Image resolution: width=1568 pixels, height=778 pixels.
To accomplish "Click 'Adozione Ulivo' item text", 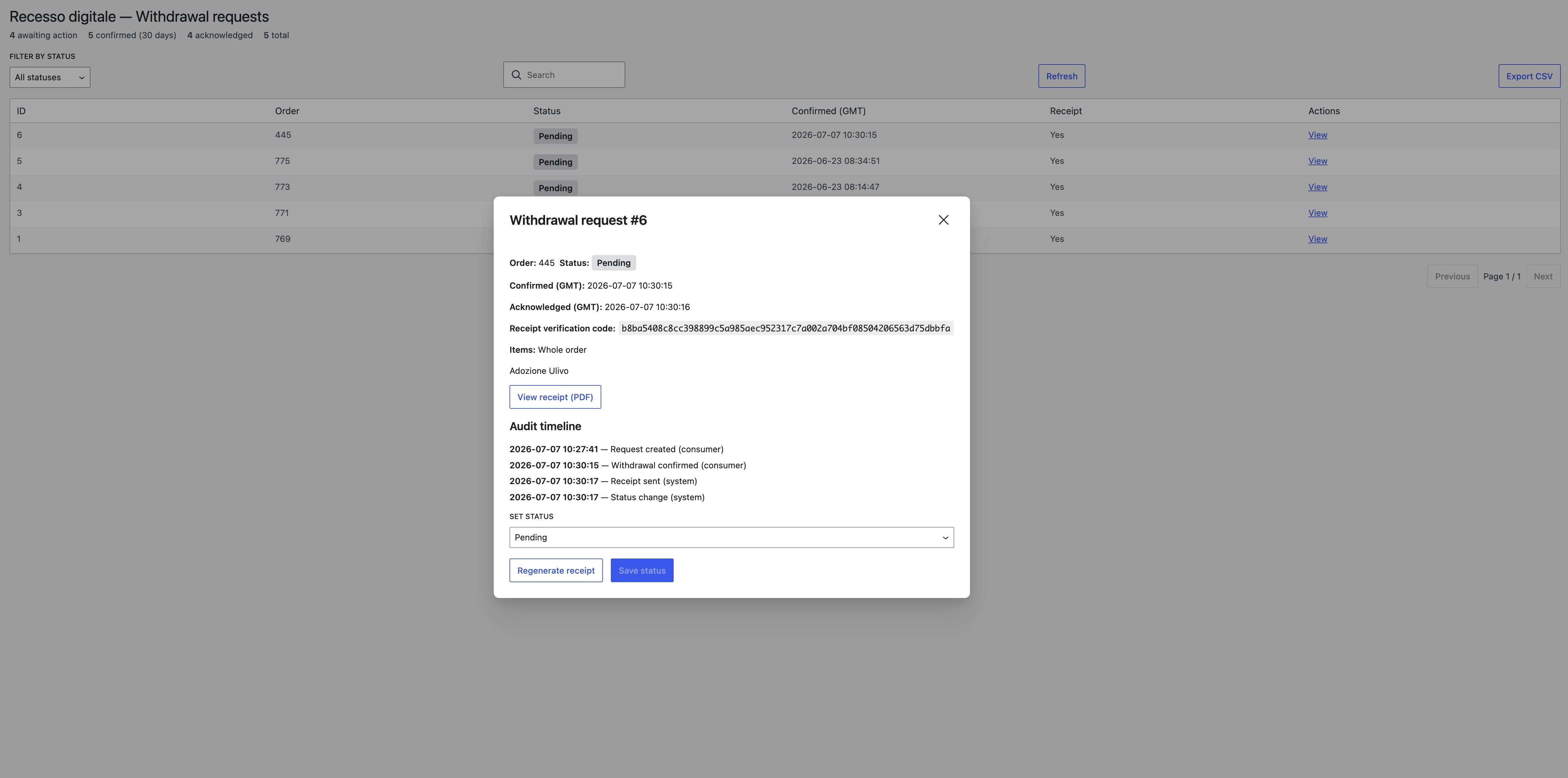I will [x=539, y=371].
